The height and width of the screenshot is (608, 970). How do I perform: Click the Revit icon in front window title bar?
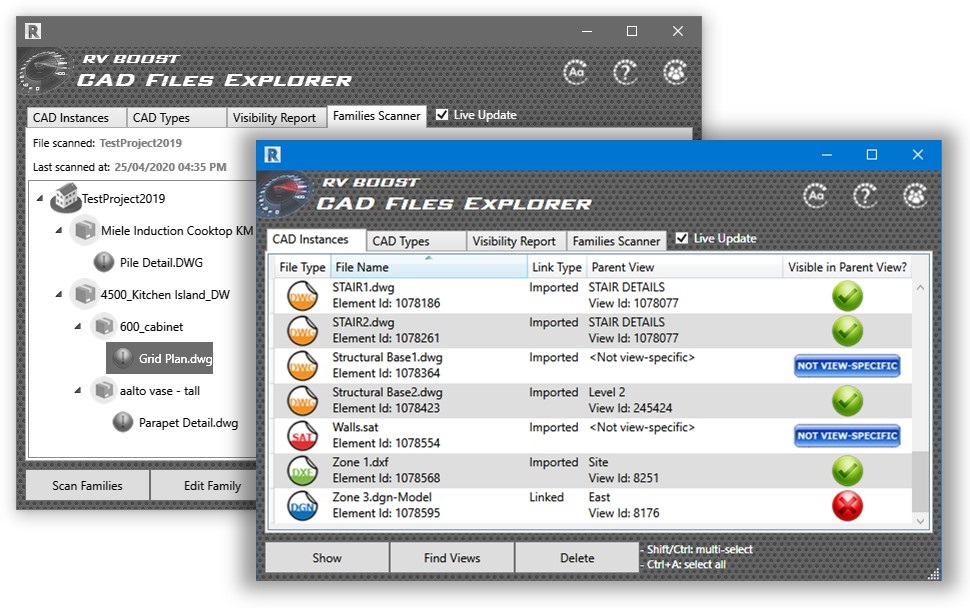point(273,155)
